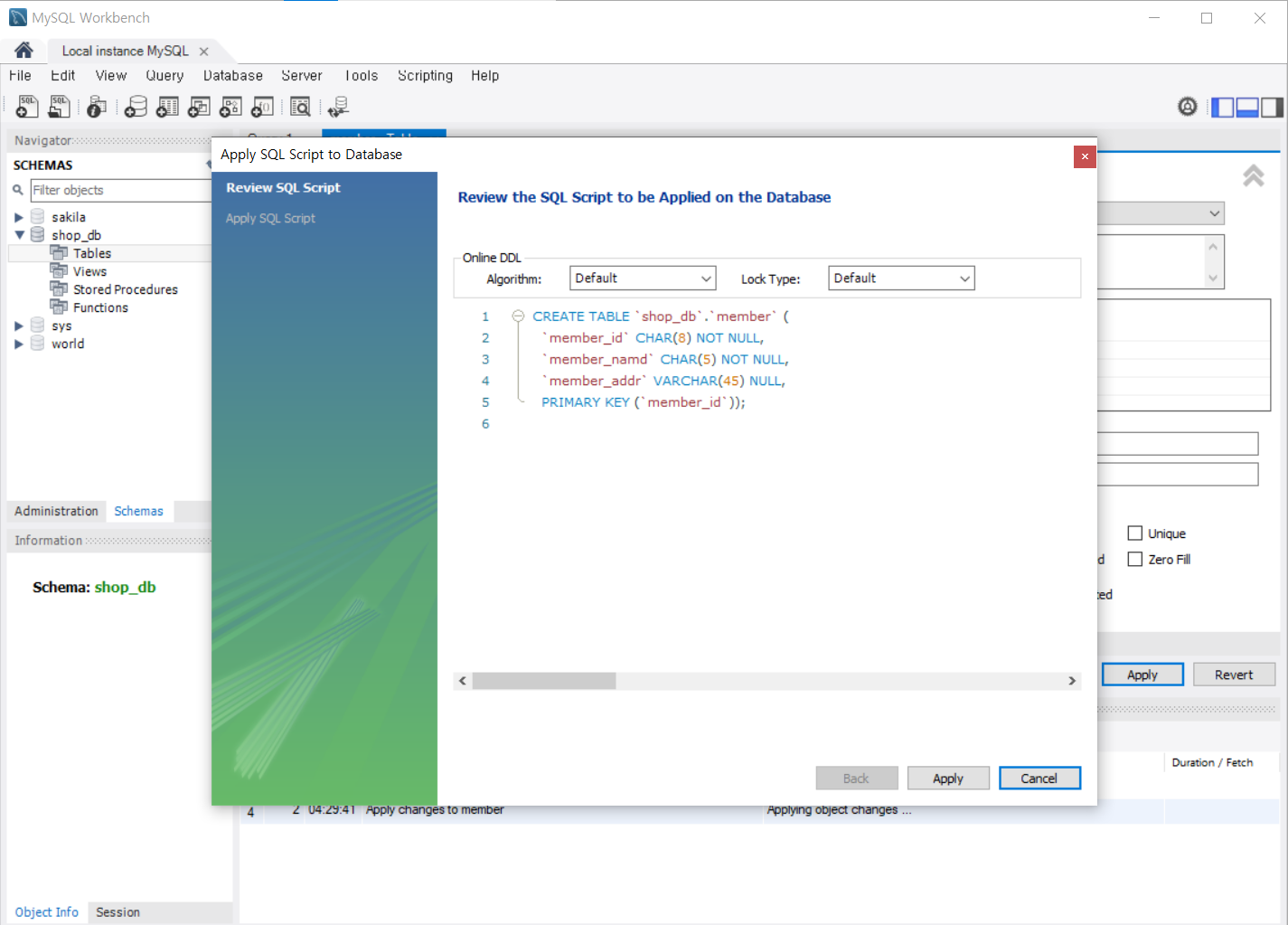Screen dimensions: 1288x925
Task: Open the Tools menu
Action: pyautogui.click(x=361, y=76)
